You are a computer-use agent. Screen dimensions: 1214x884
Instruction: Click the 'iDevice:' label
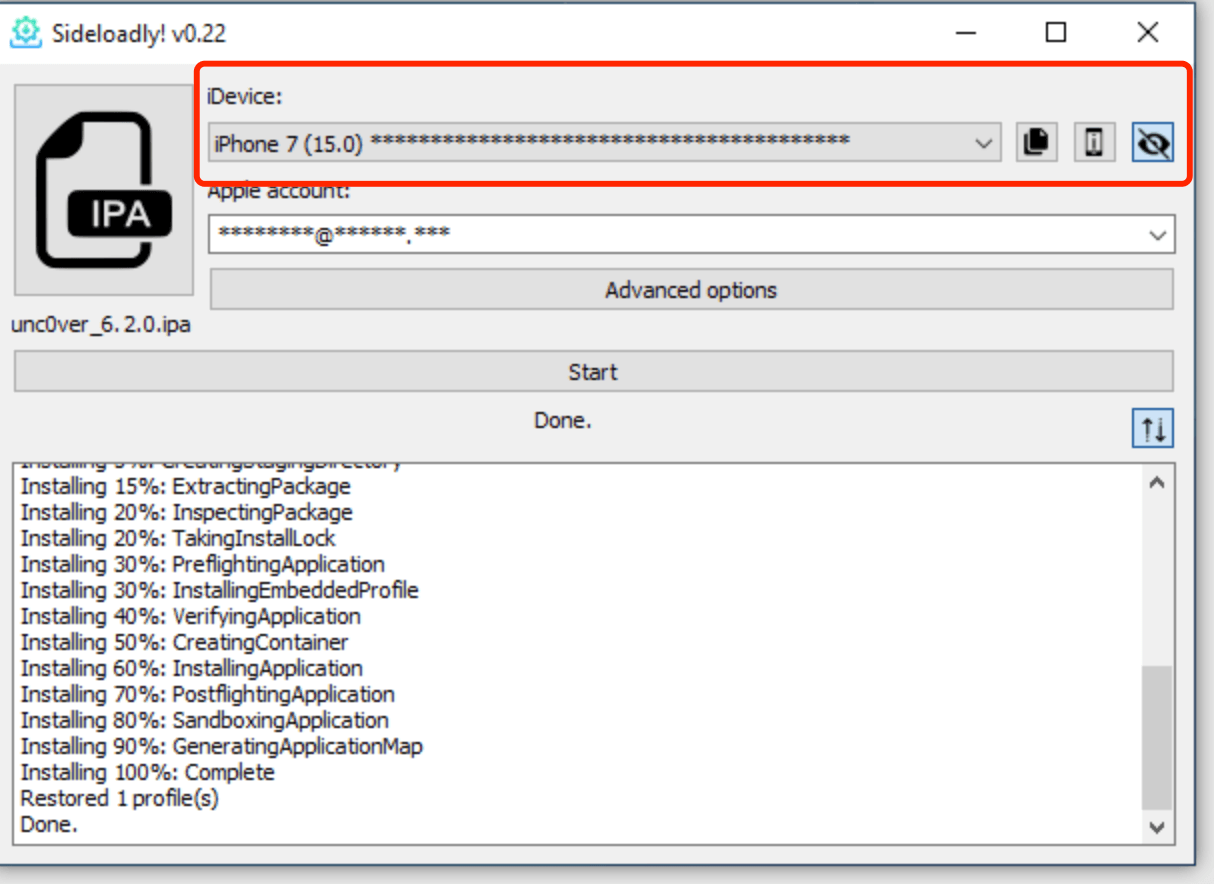click(x=245, y=97)
